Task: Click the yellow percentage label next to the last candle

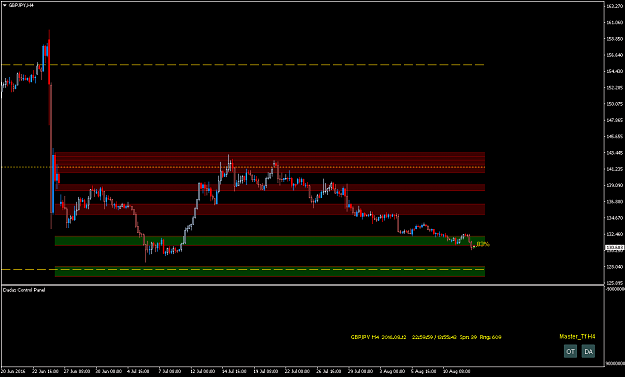Action: point(483,244)
